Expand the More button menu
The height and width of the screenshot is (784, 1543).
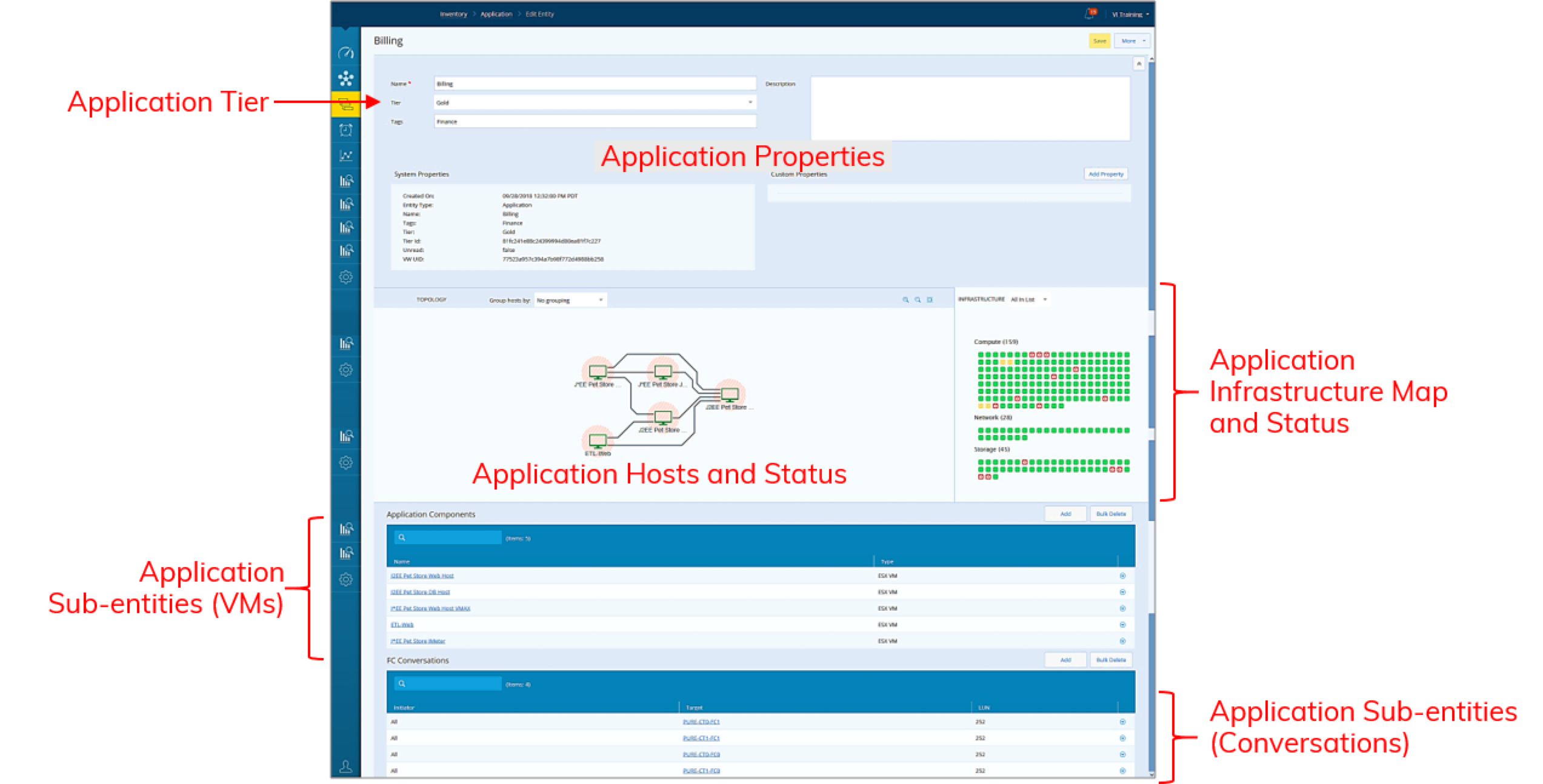point(1132,41)
